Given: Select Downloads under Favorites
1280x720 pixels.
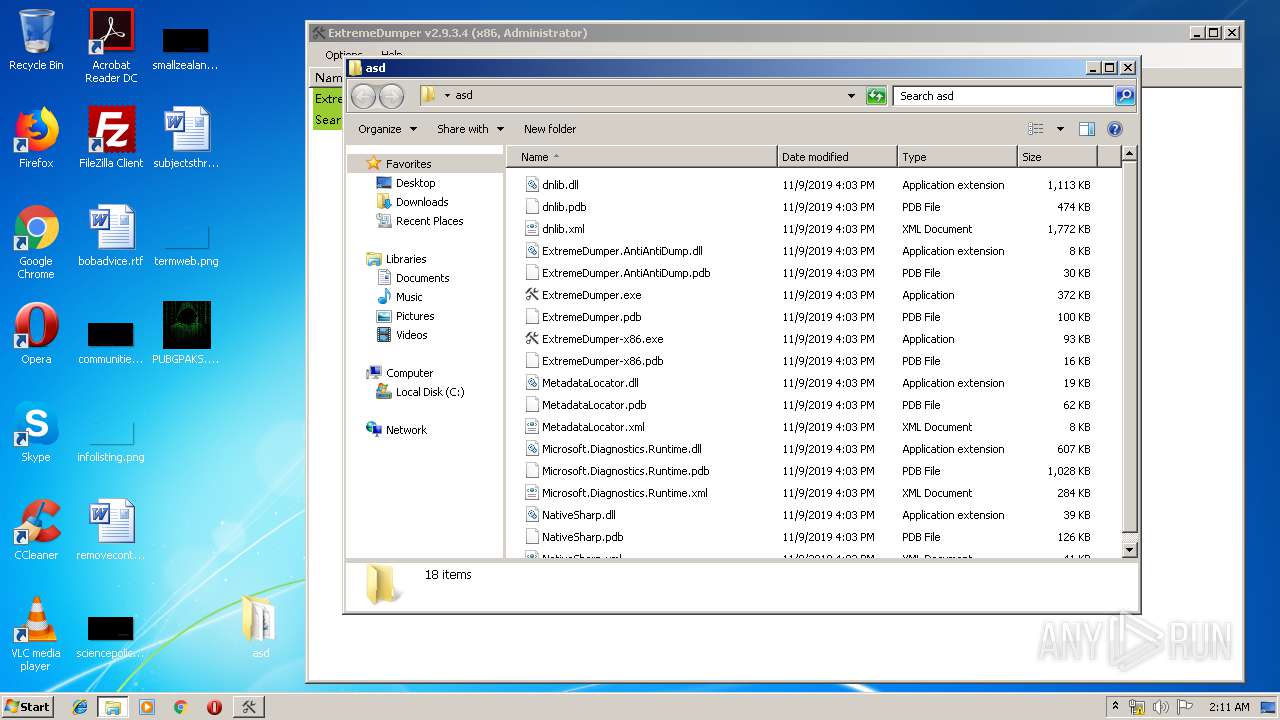Looking at the screenshot, I should tap(422, 202).
